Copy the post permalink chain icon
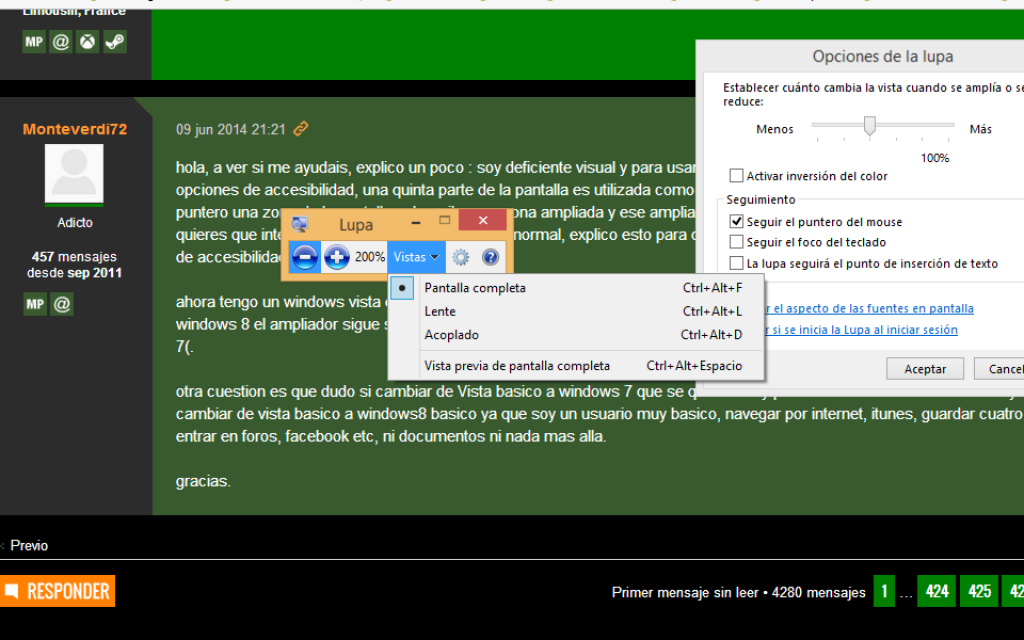This screenshot has height=640, width=1024. (300, 129)
